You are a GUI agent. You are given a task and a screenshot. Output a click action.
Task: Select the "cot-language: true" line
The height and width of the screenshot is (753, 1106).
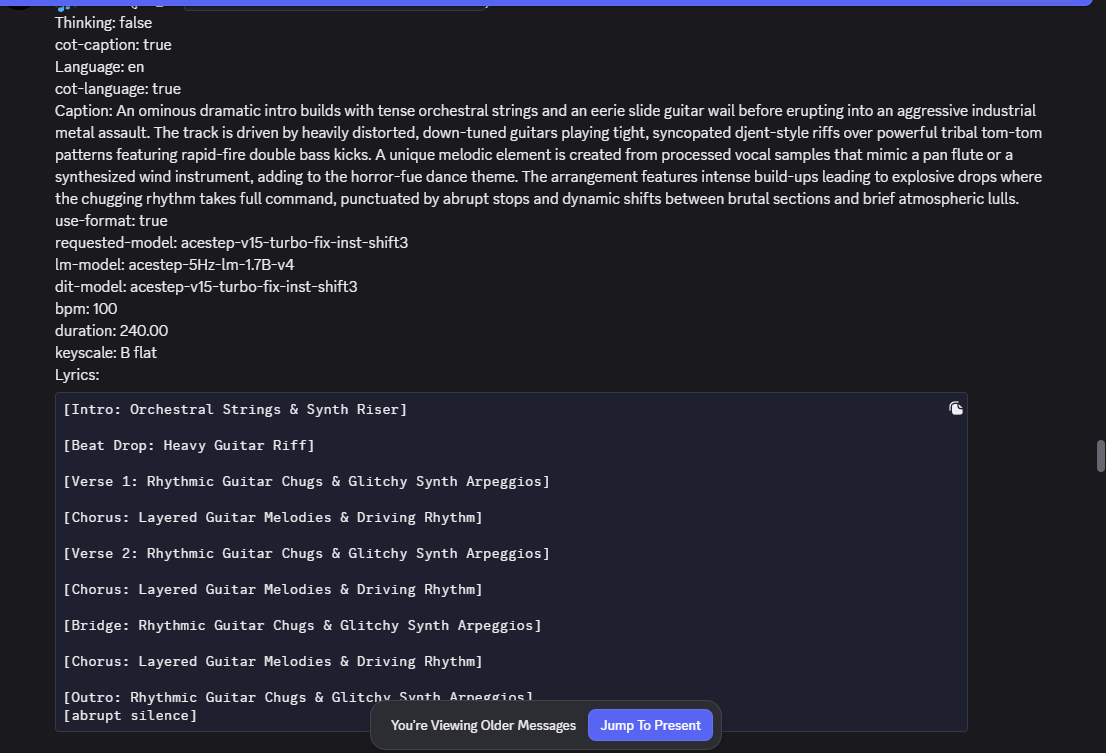point(118,88)
